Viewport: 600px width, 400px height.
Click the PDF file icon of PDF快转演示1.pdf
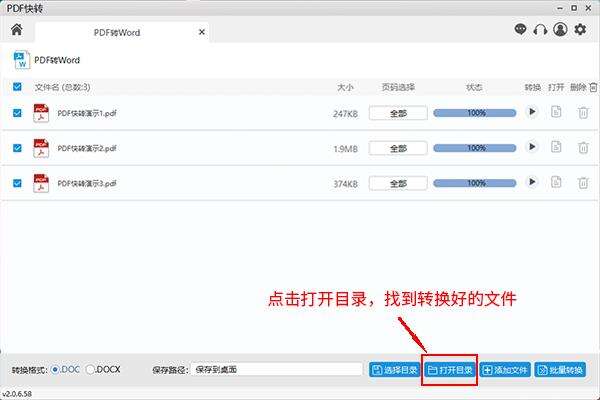point(41,113)
